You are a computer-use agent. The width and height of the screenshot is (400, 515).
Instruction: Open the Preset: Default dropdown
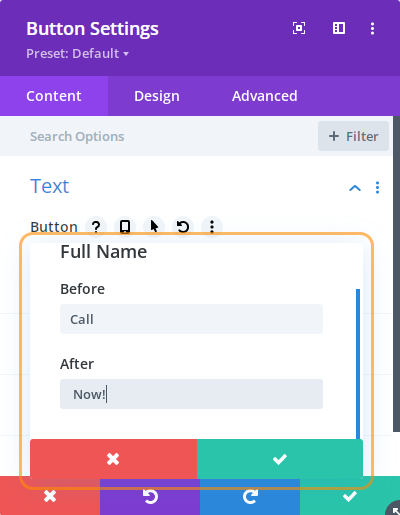78,54
